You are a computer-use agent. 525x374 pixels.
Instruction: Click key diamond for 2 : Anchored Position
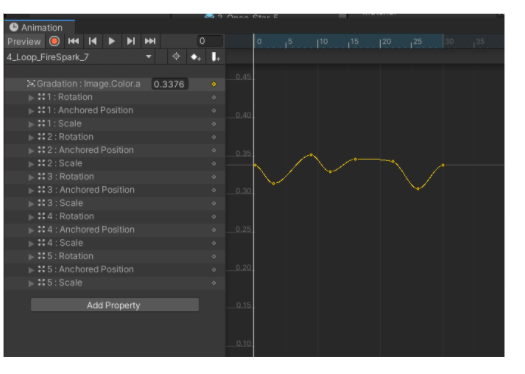[214, 150]
